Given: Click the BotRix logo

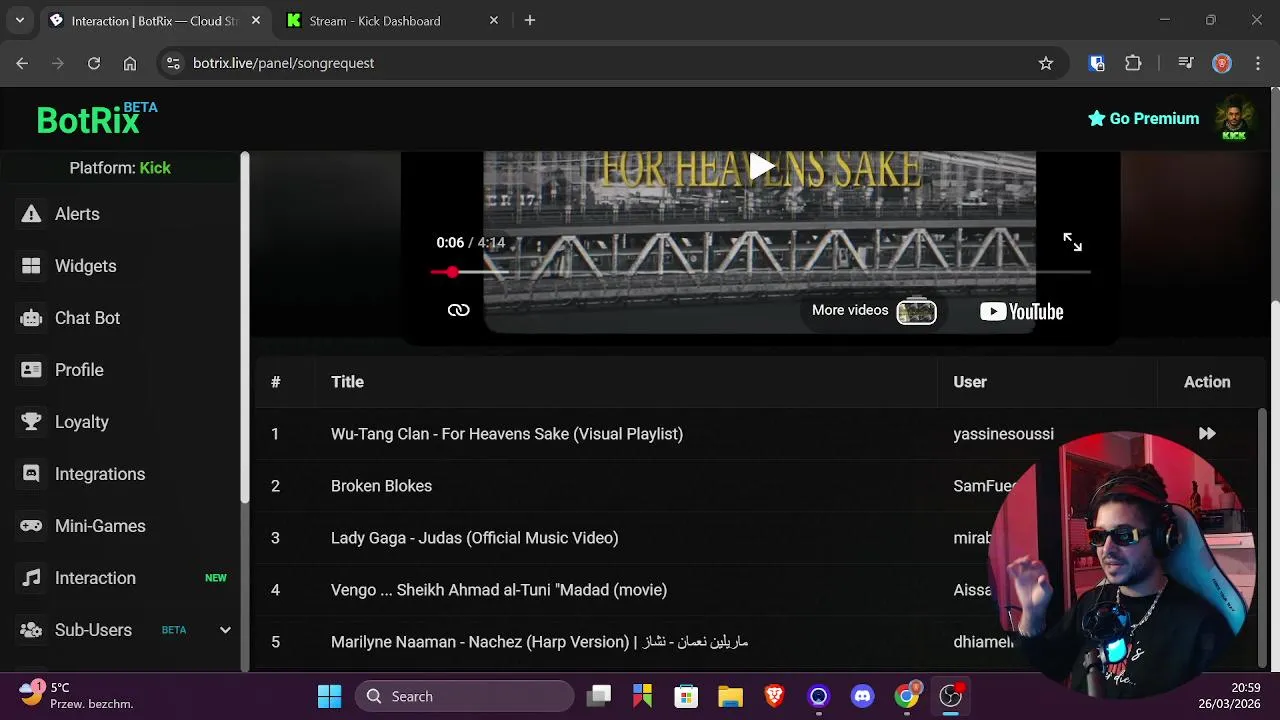Looking at the screenshot, I should point(97,119).
